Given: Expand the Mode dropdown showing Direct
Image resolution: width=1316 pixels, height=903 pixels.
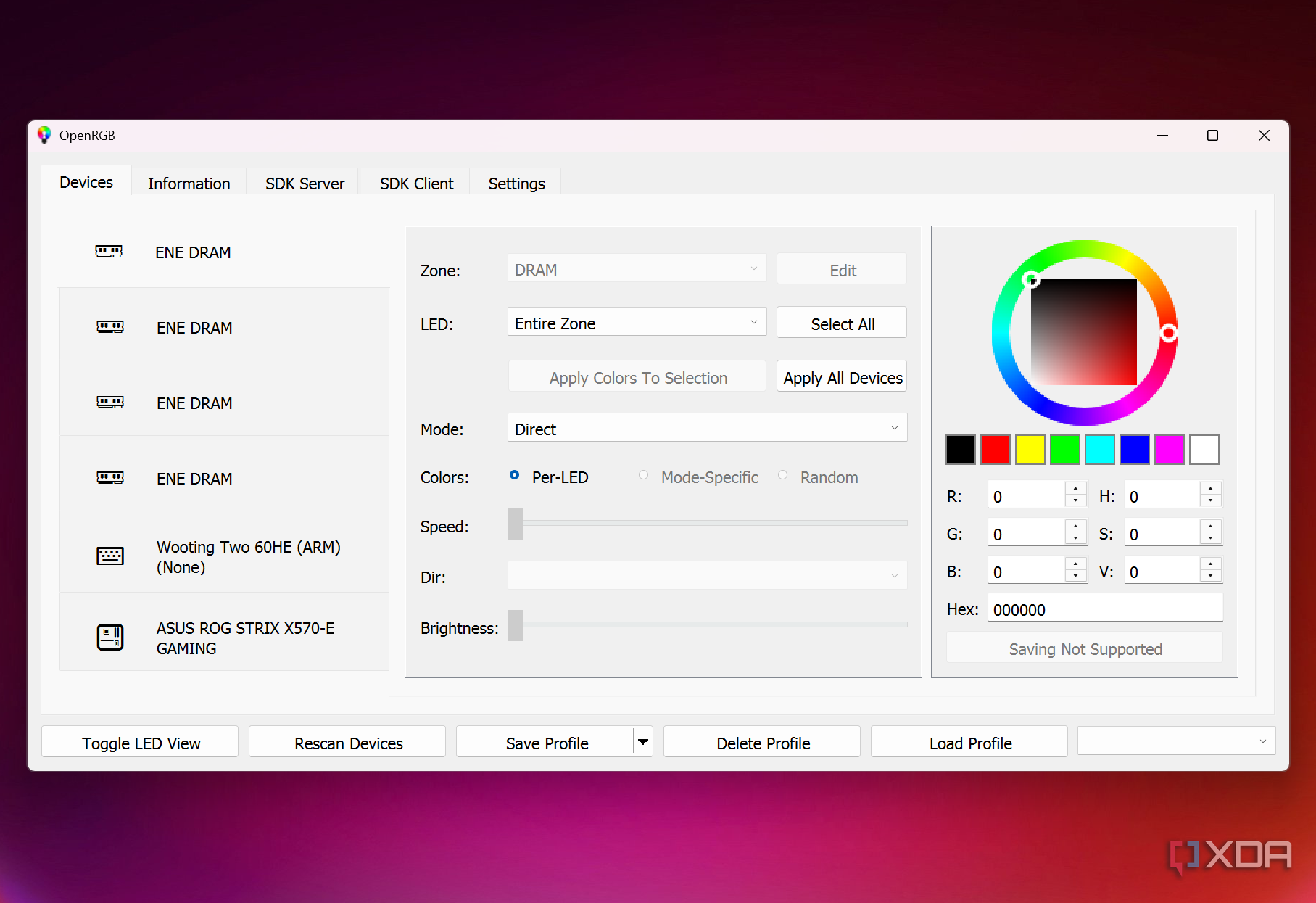Looking at the screenshot, I should (706, 429).
